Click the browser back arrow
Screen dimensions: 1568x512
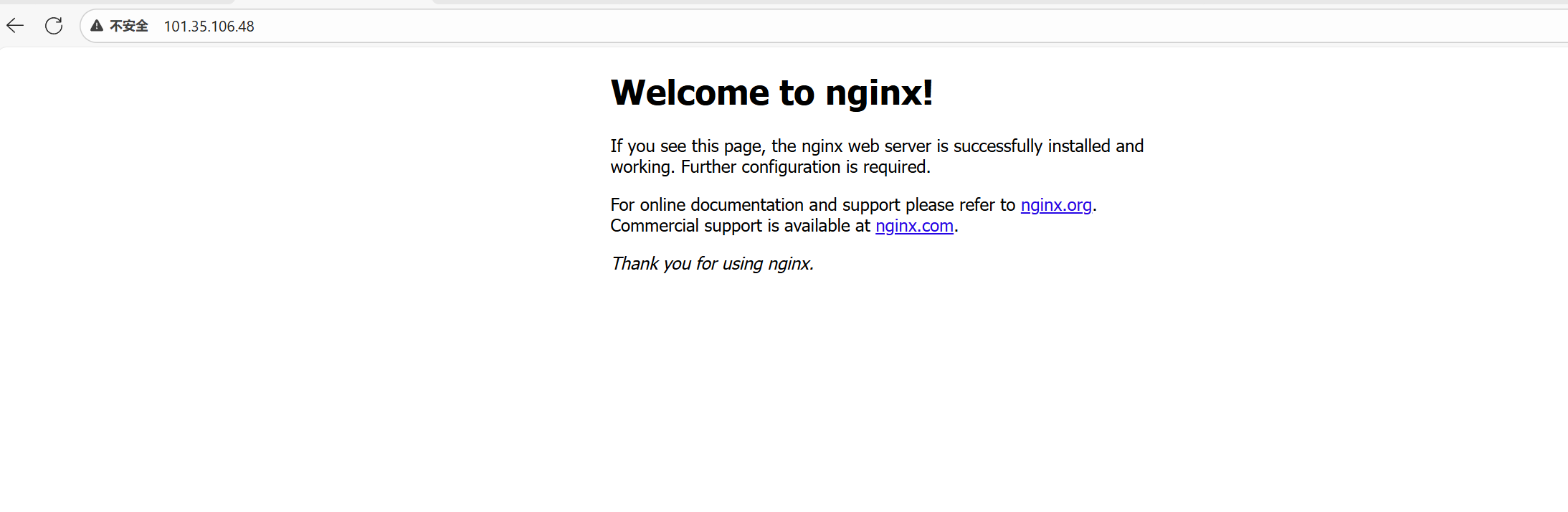coord(15,26)
